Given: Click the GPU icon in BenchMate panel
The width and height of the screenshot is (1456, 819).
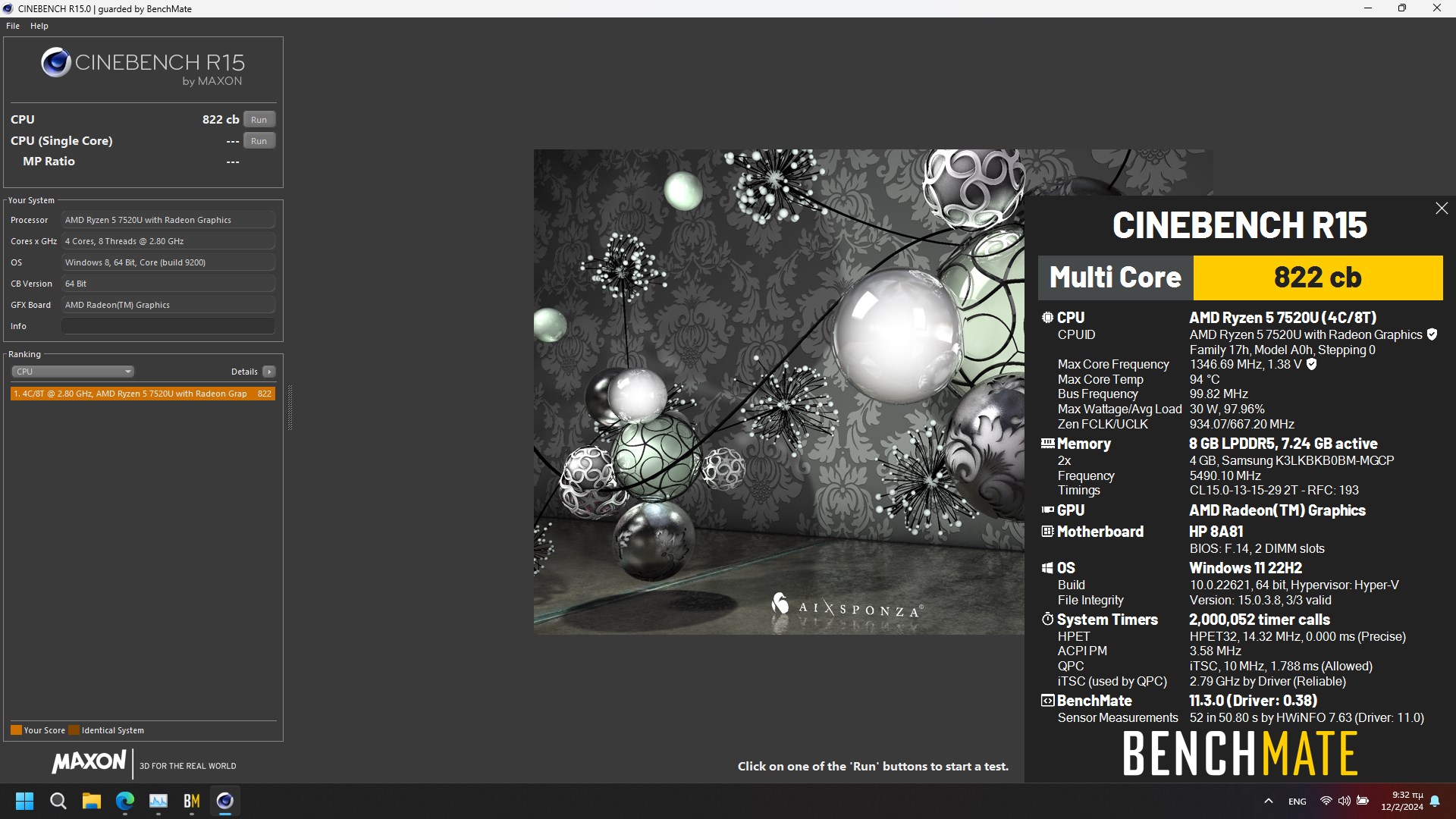Looking at the screenshot, I should 1047,510.
